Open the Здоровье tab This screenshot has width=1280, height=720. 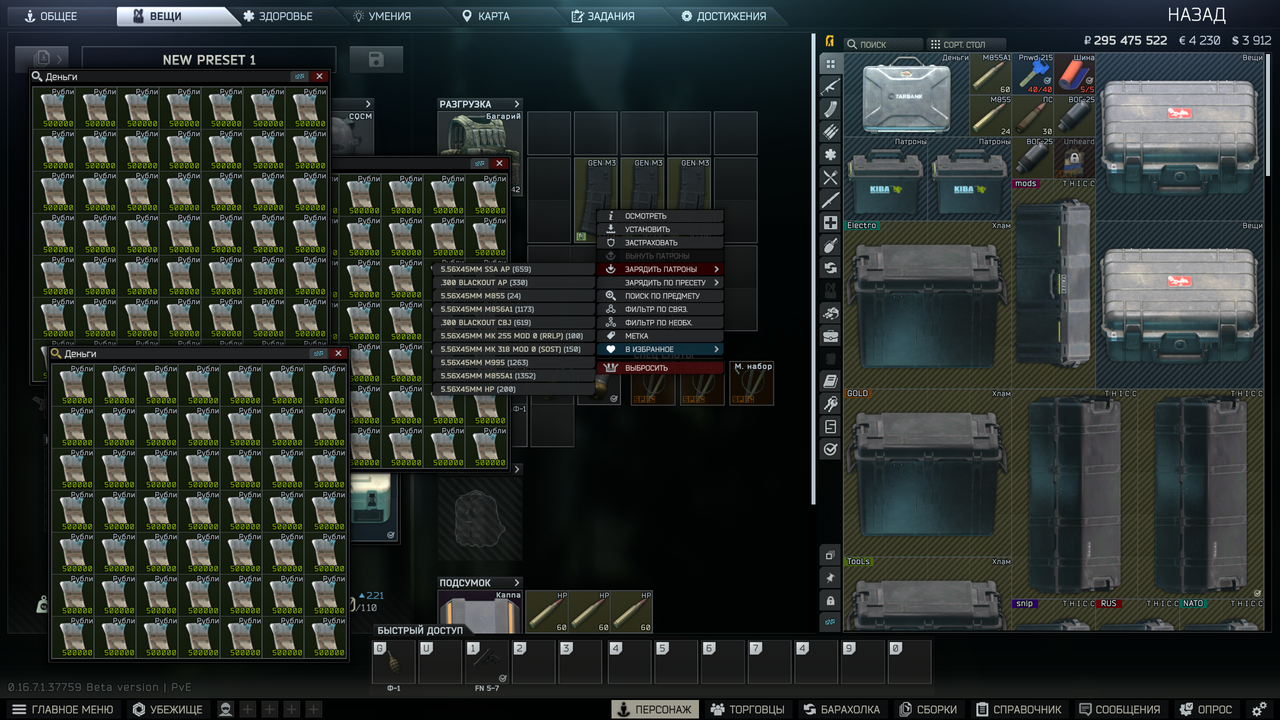[x=278, y=16]
